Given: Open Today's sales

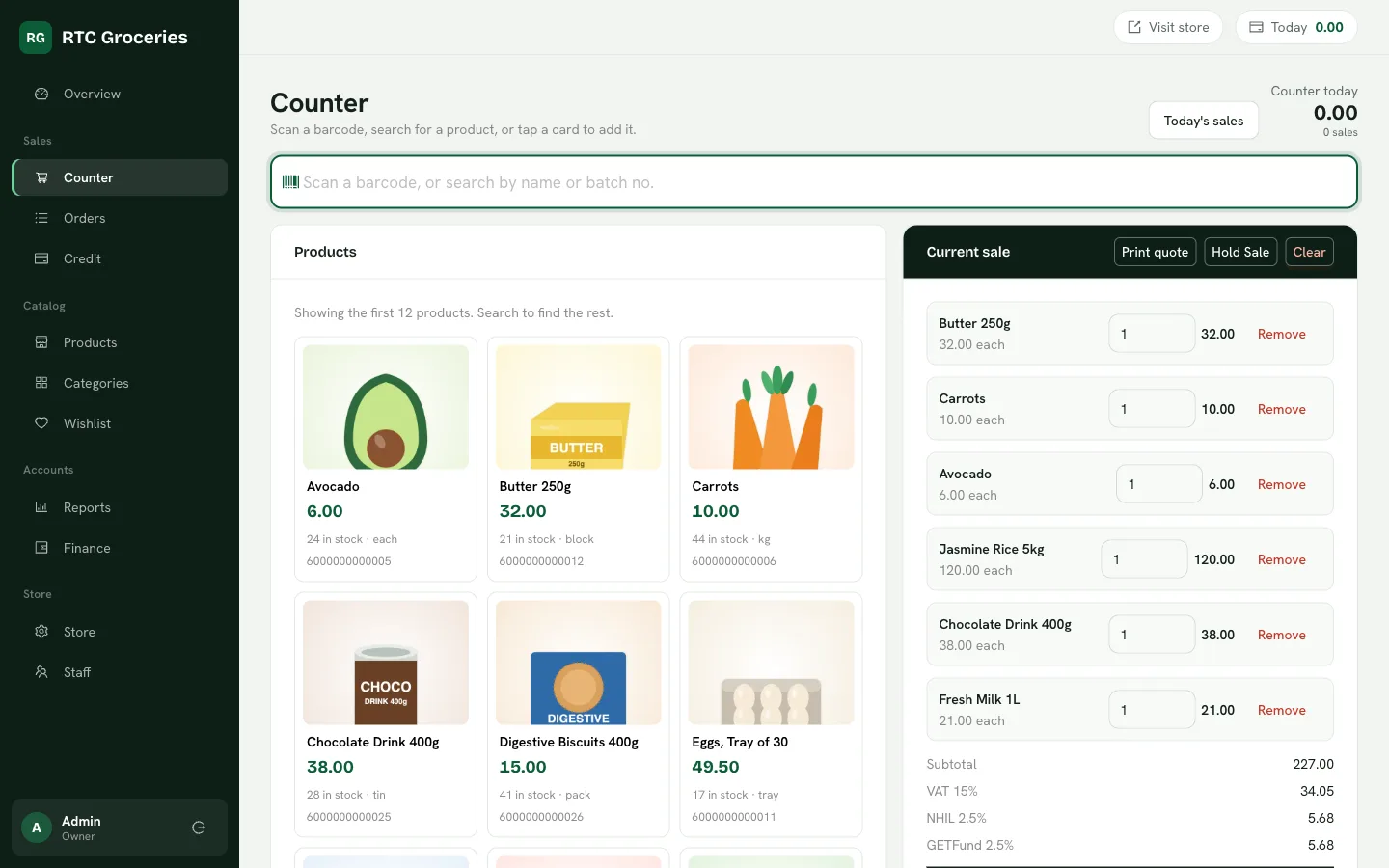Looking at the screenshot, I should click(1204, 121).
